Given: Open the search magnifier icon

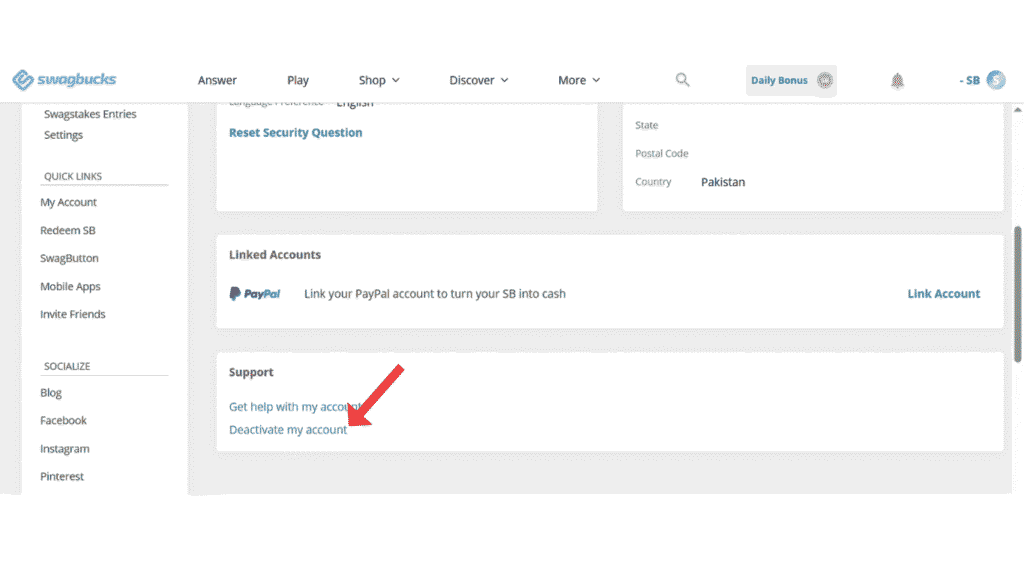Looking at the screenshot, I should click(x=682, y=79).
